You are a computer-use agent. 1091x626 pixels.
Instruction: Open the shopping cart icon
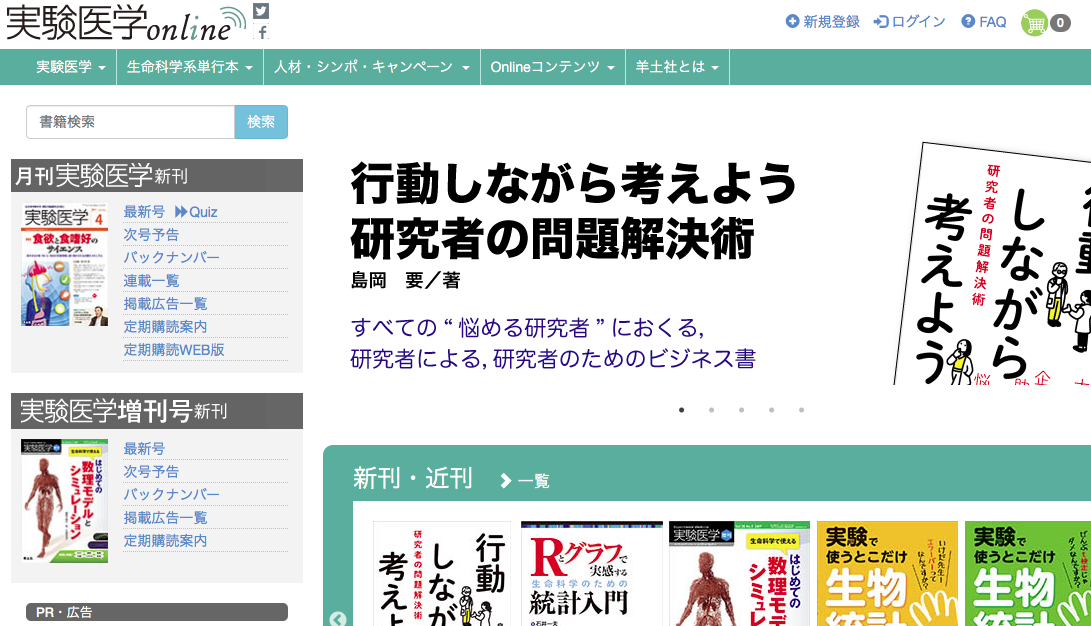1035,22
